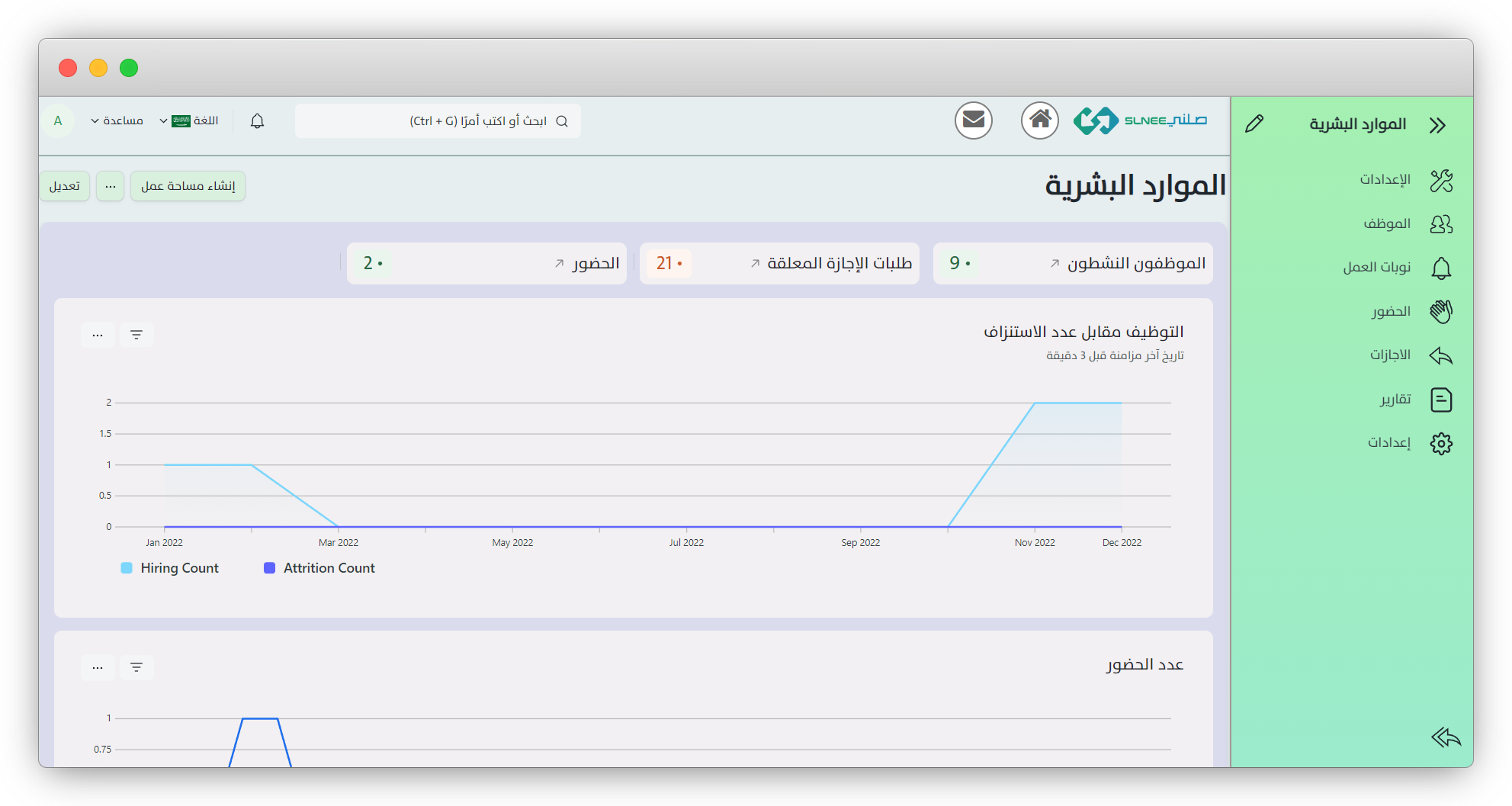Open the اللغة language dropdown
Image resolution: width=1512 pixels, height=806 pixels.
[x=189, y=121]
